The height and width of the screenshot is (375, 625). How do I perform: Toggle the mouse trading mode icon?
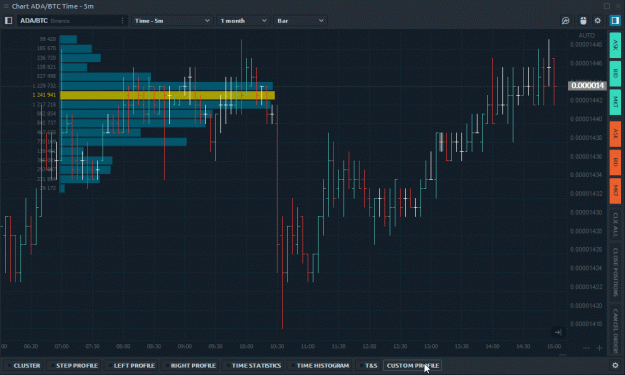click(583, 21)
